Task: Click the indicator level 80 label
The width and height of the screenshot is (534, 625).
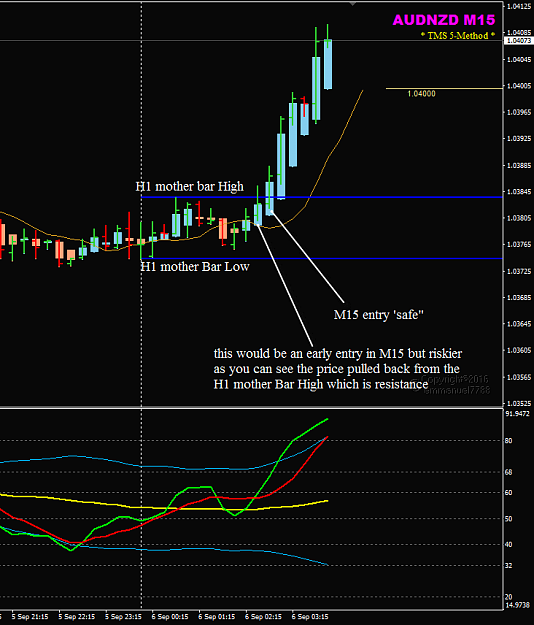Action: click(508, 441)
